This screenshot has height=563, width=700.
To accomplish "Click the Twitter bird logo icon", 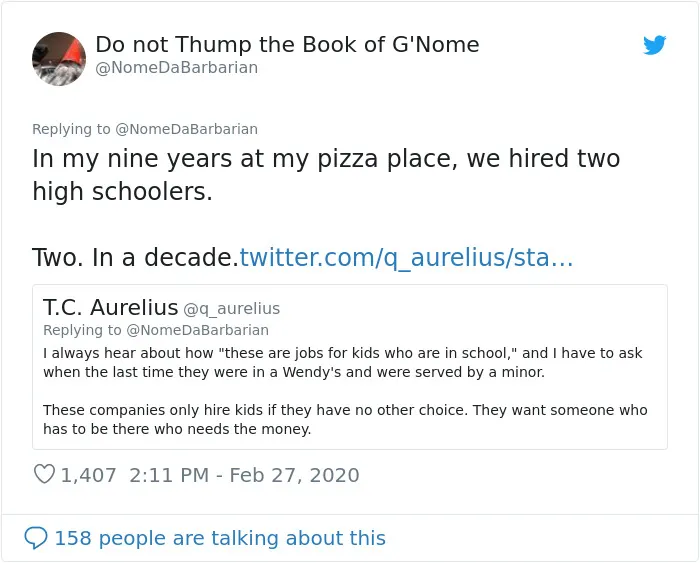I will click(x=654, y=45).
